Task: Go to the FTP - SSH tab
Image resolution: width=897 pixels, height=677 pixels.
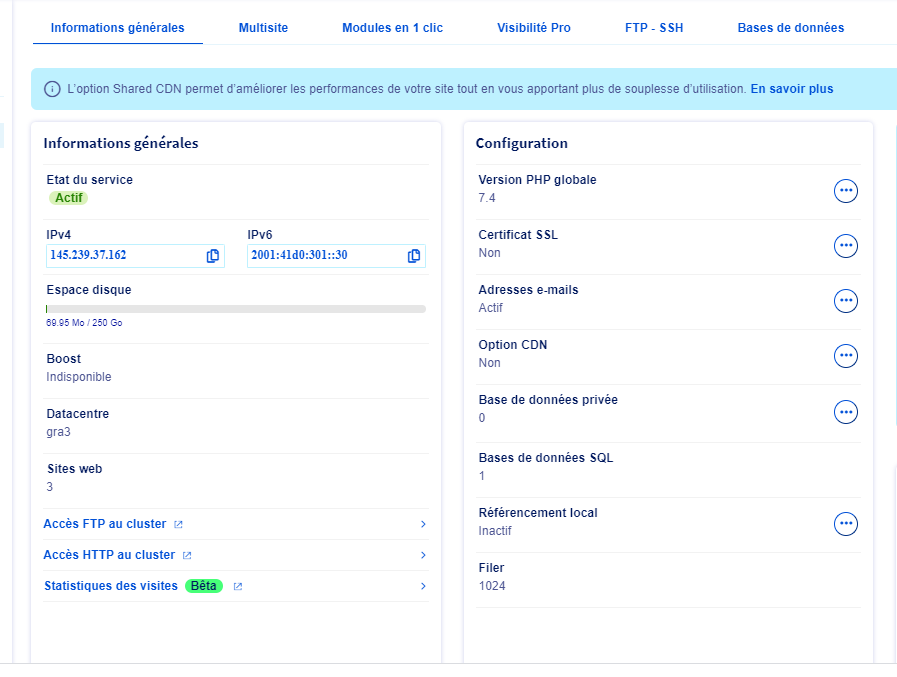Action: (654, 28)
